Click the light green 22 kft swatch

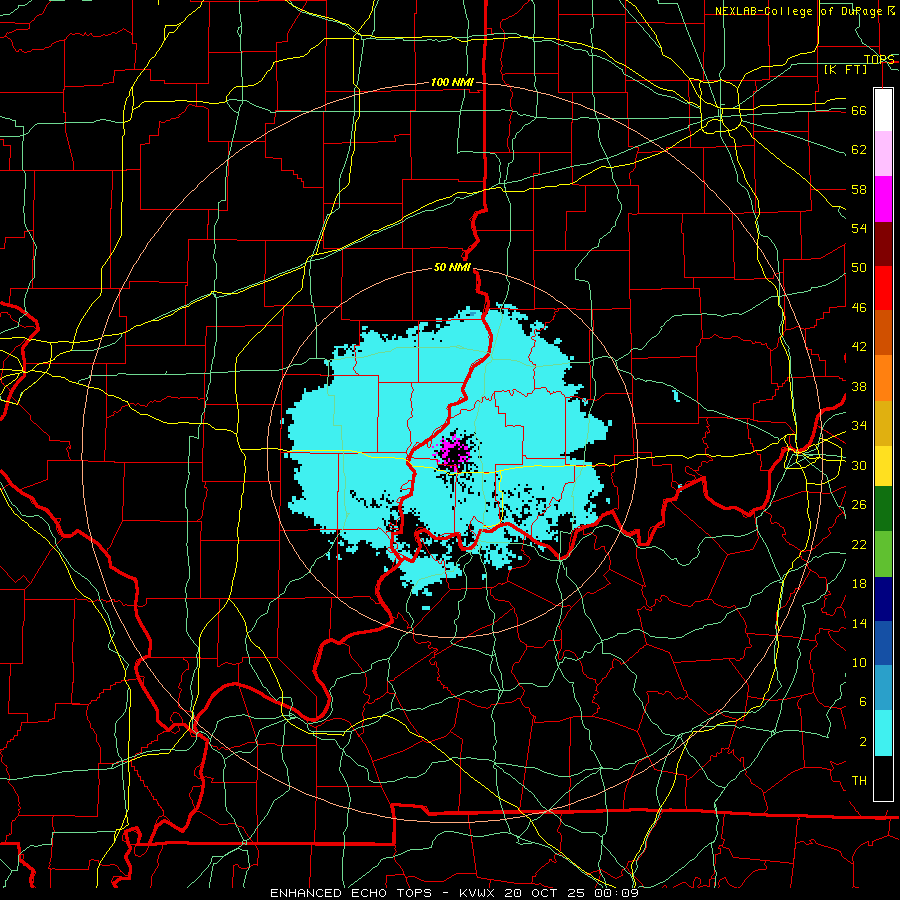pos(883,553)
